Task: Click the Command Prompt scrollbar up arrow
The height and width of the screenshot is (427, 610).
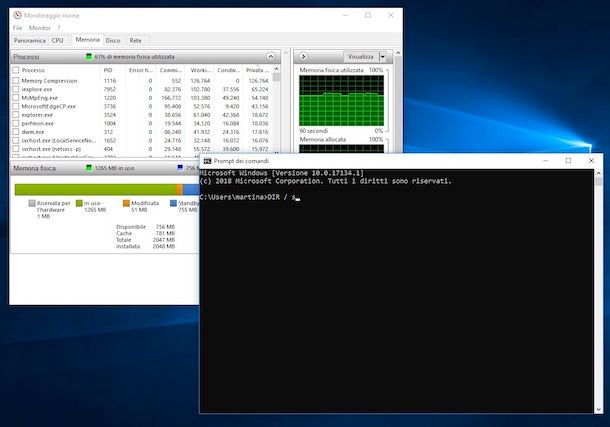Action: [x=598, y=173]
